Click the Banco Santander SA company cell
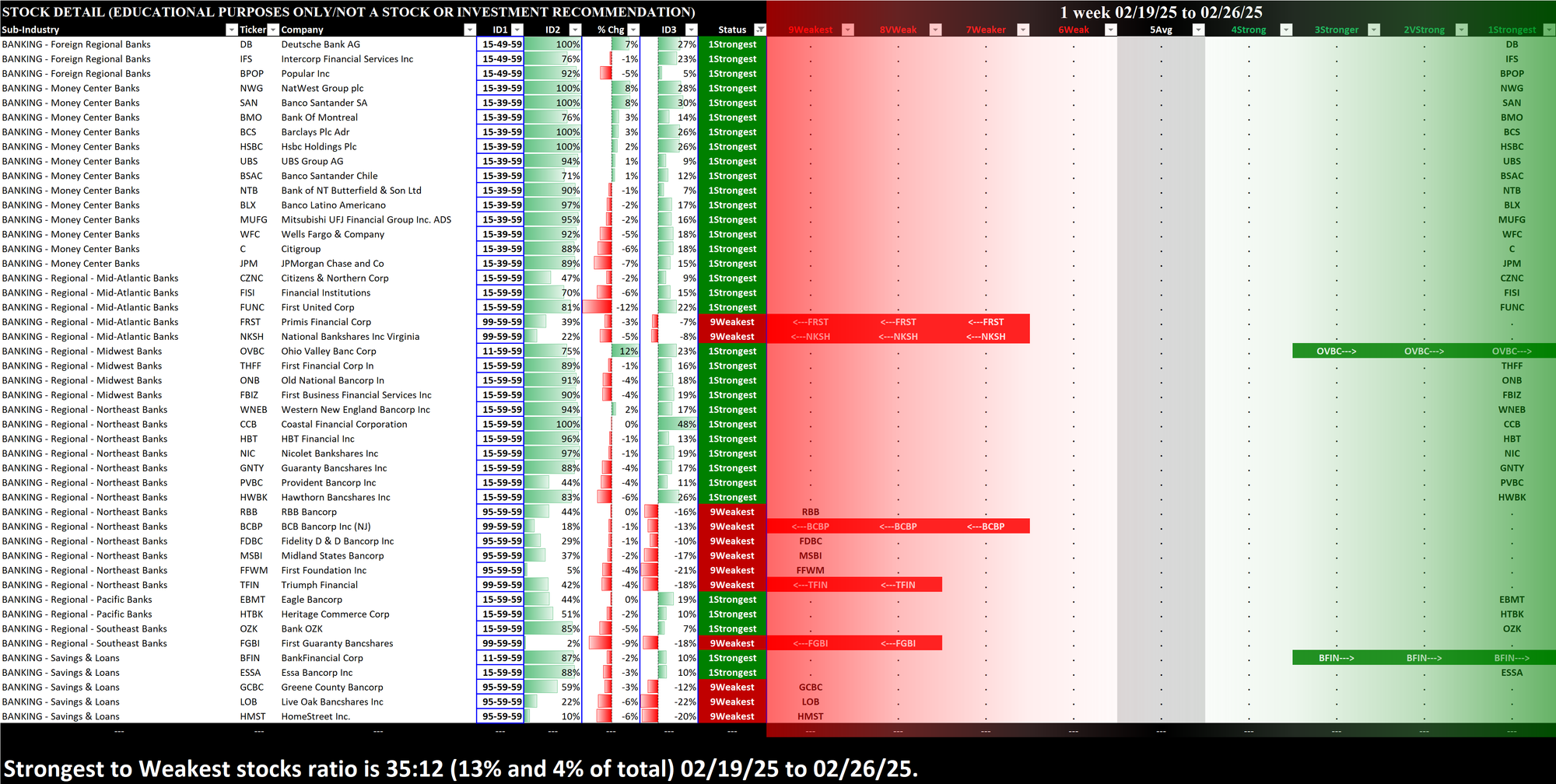This screenshot has height=784, width=1556. click(377, 103)
